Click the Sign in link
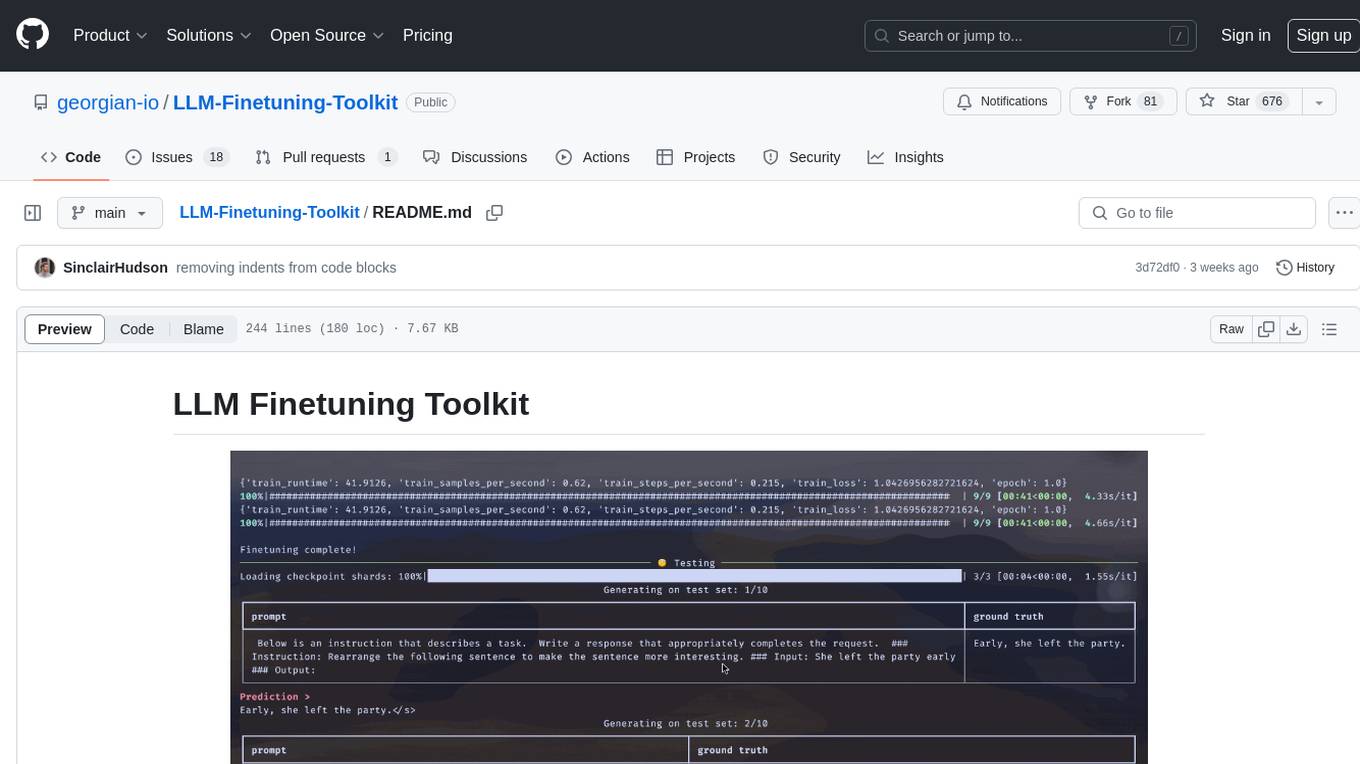This screenshot has width=1360, height=764. click(x=1245, y=35)
